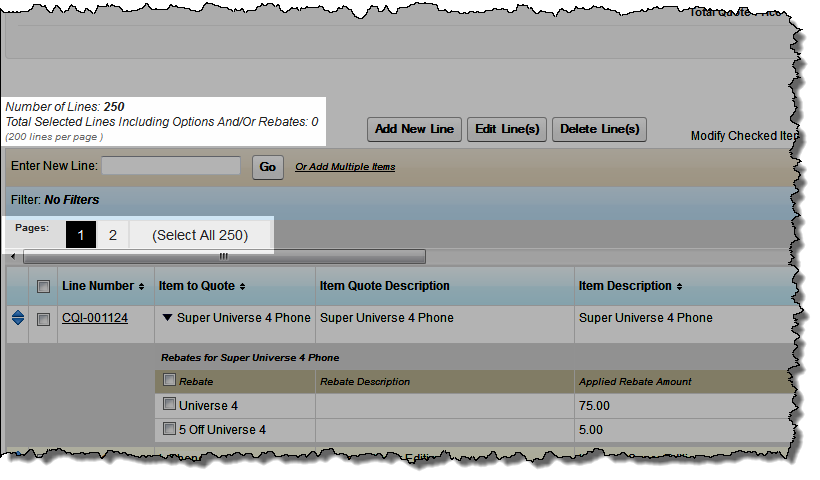The width and height of the screenshot is (820, 480).
Task: Click Select All 250 lines
Action: point(200,235)
